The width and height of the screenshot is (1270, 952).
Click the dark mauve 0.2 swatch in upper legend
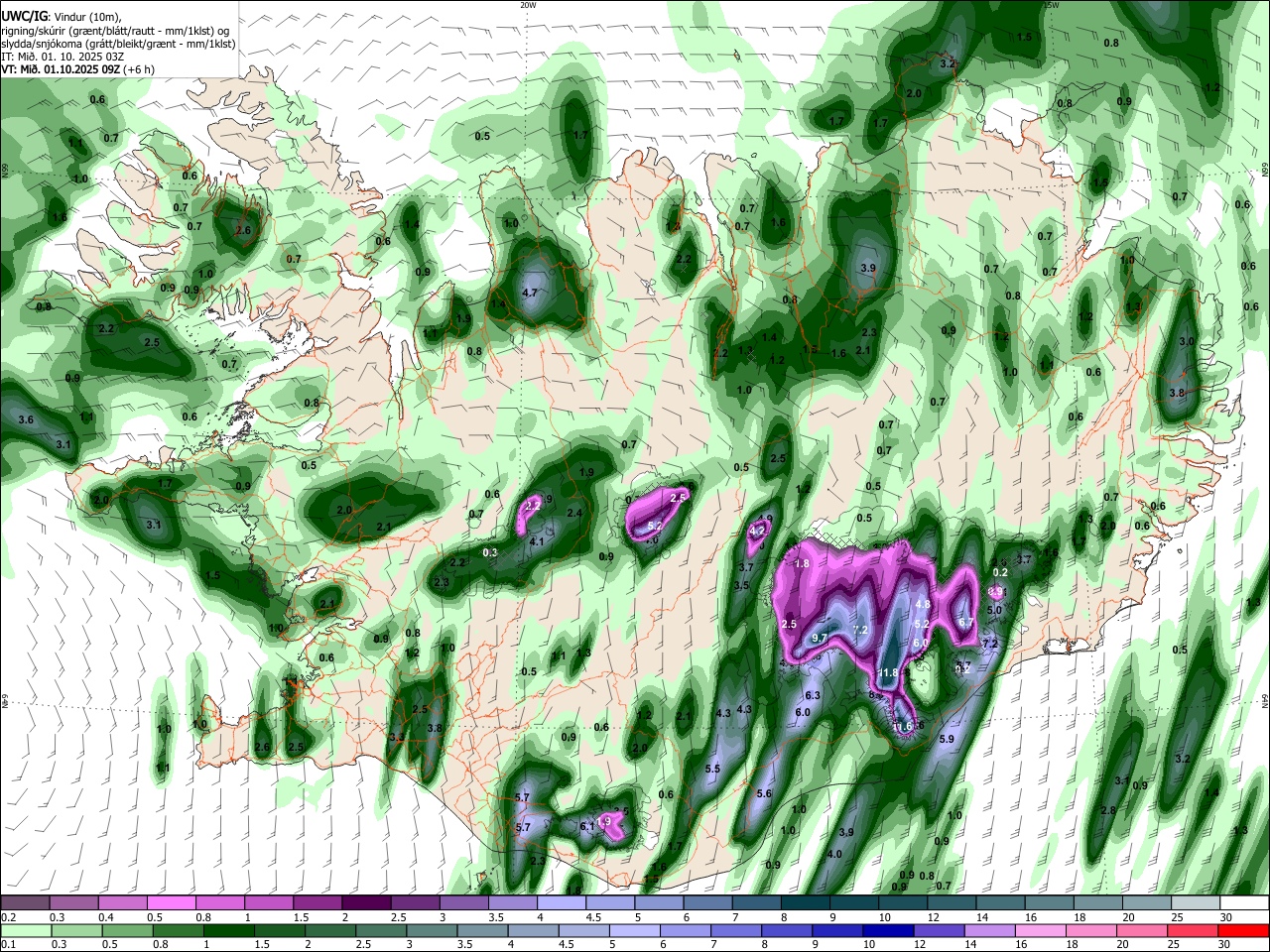[25, 902]
